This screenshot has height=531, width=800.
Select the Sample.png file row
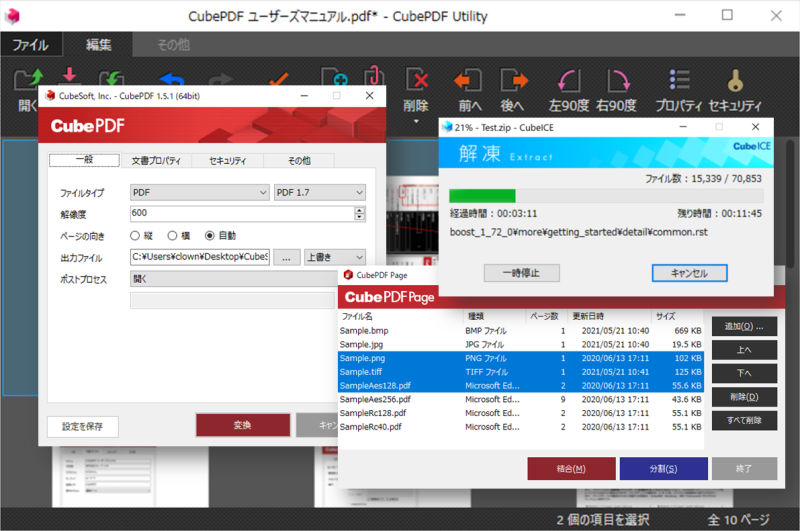[520, 358]
